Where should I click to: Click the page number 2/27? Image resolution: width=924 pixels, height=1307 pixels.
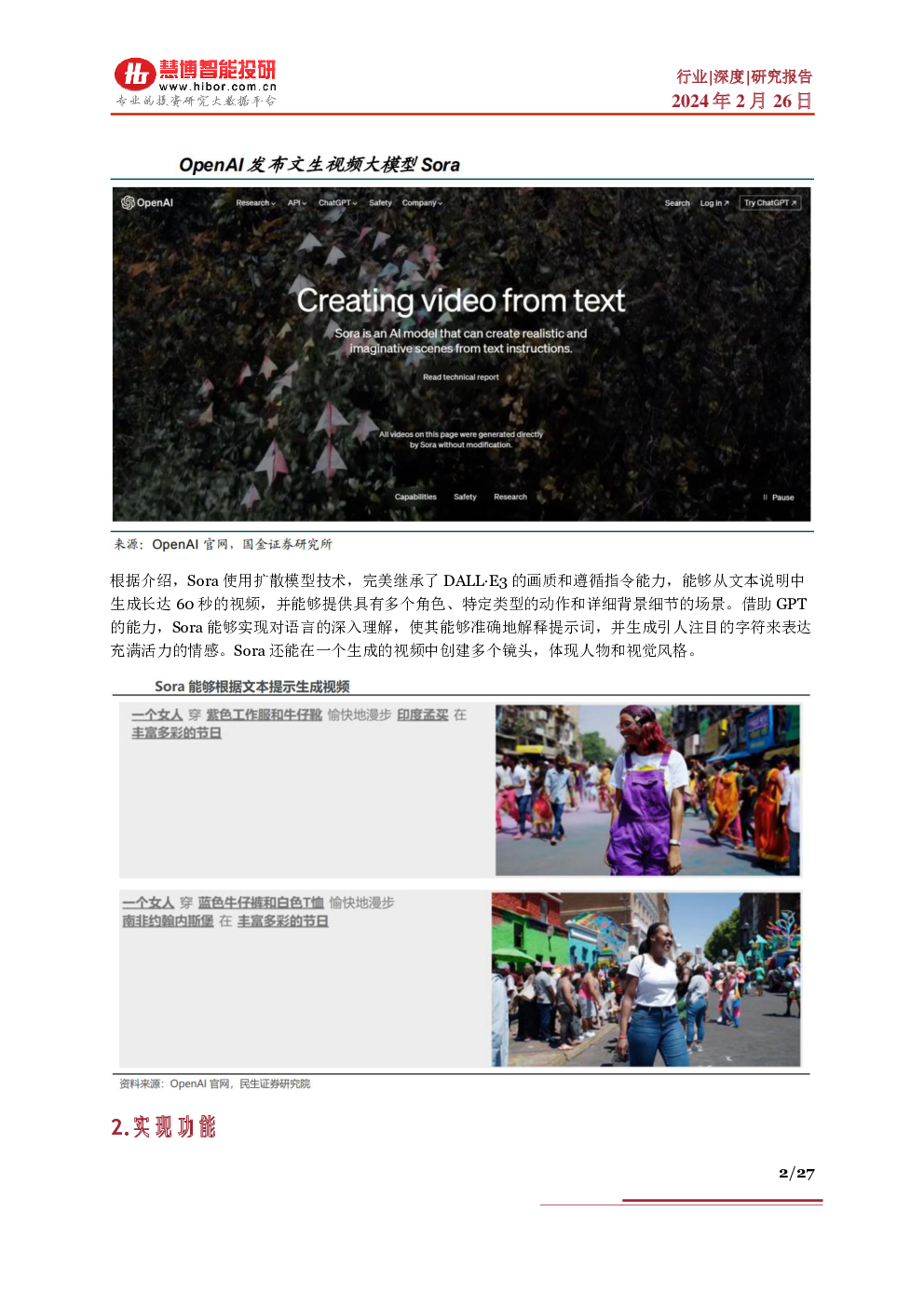[x=796, y=1173]
